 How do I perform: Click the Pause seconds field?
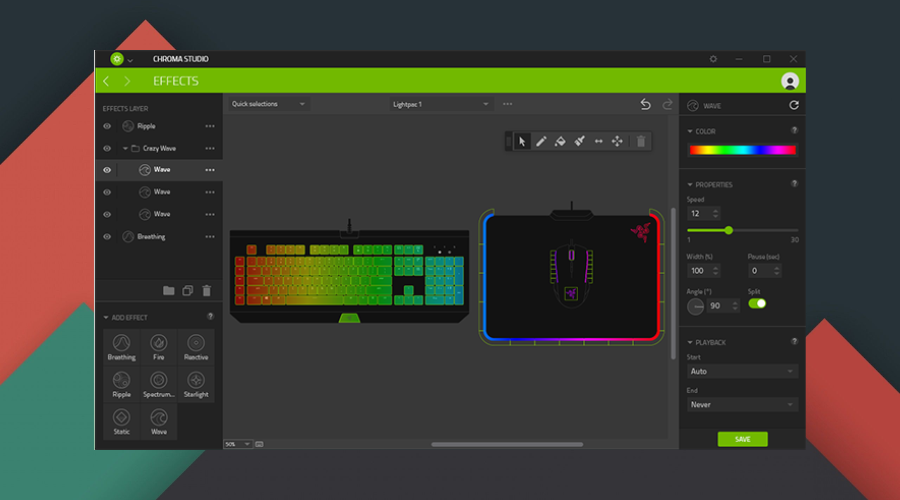tap(765, 270)
